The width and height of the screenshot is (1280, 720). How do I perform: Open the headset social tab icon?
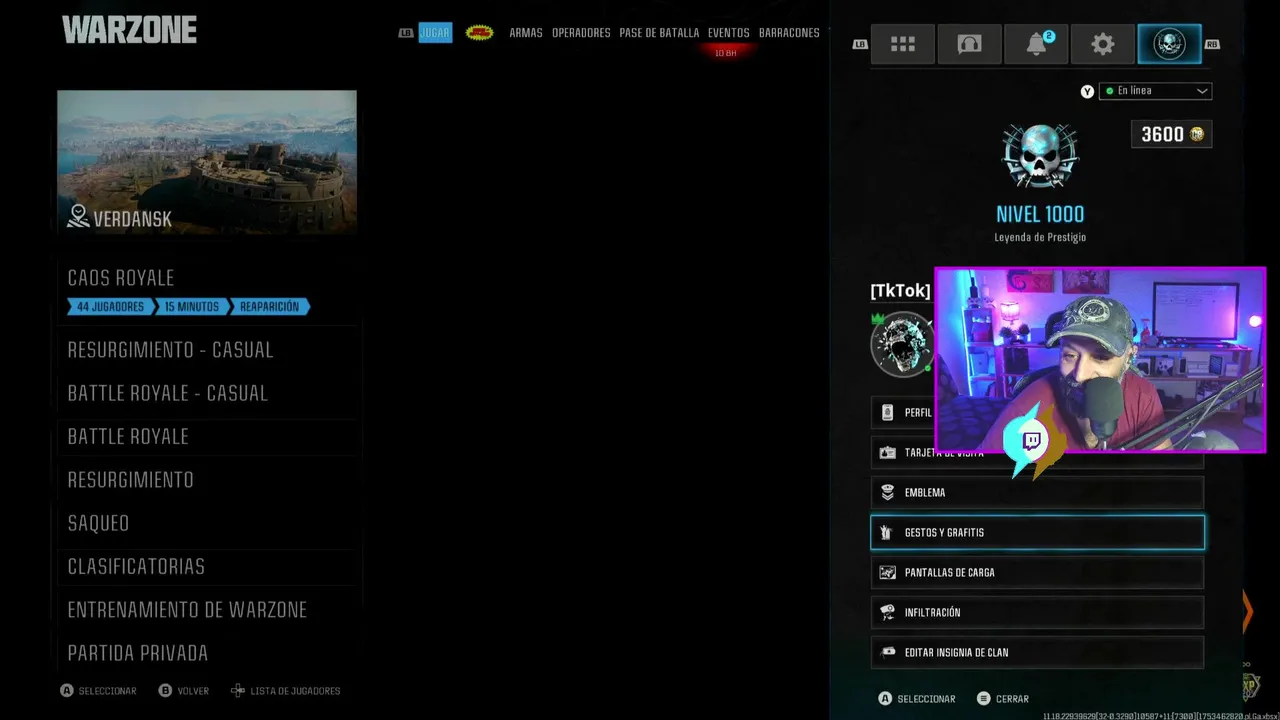969,44
